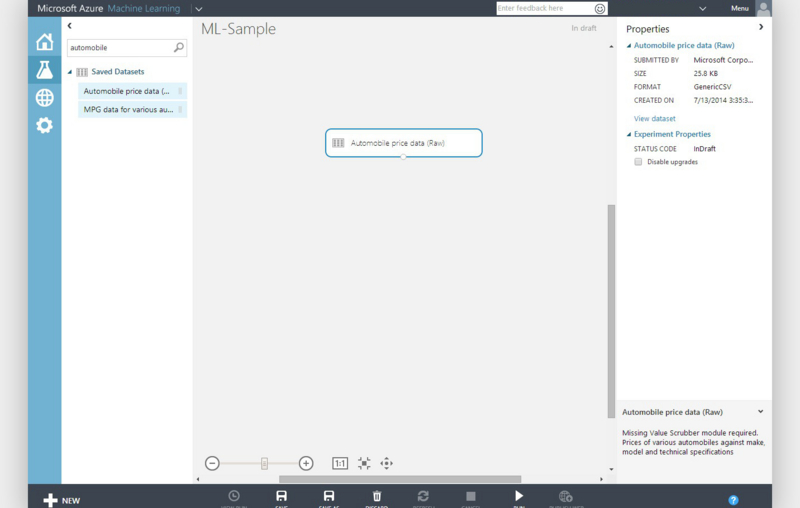Viewport: 800px width, 508px height.
Task: Collapse the Saved Datasets tree node
Action: [x=70, y=72]
